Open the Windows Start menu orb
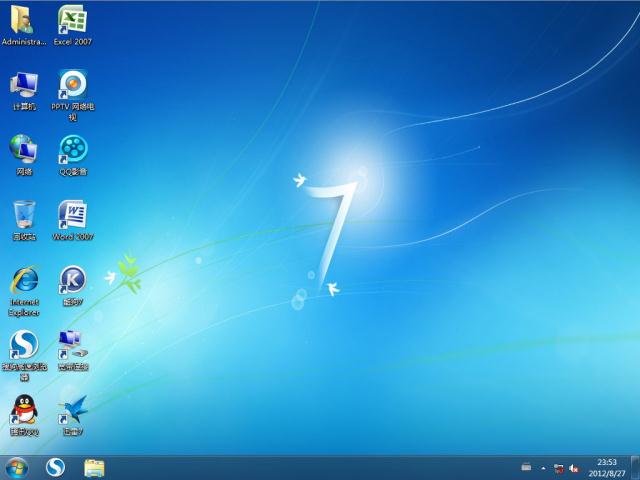The width and height of the screenshot is (640, 480). tap(17, 468)
